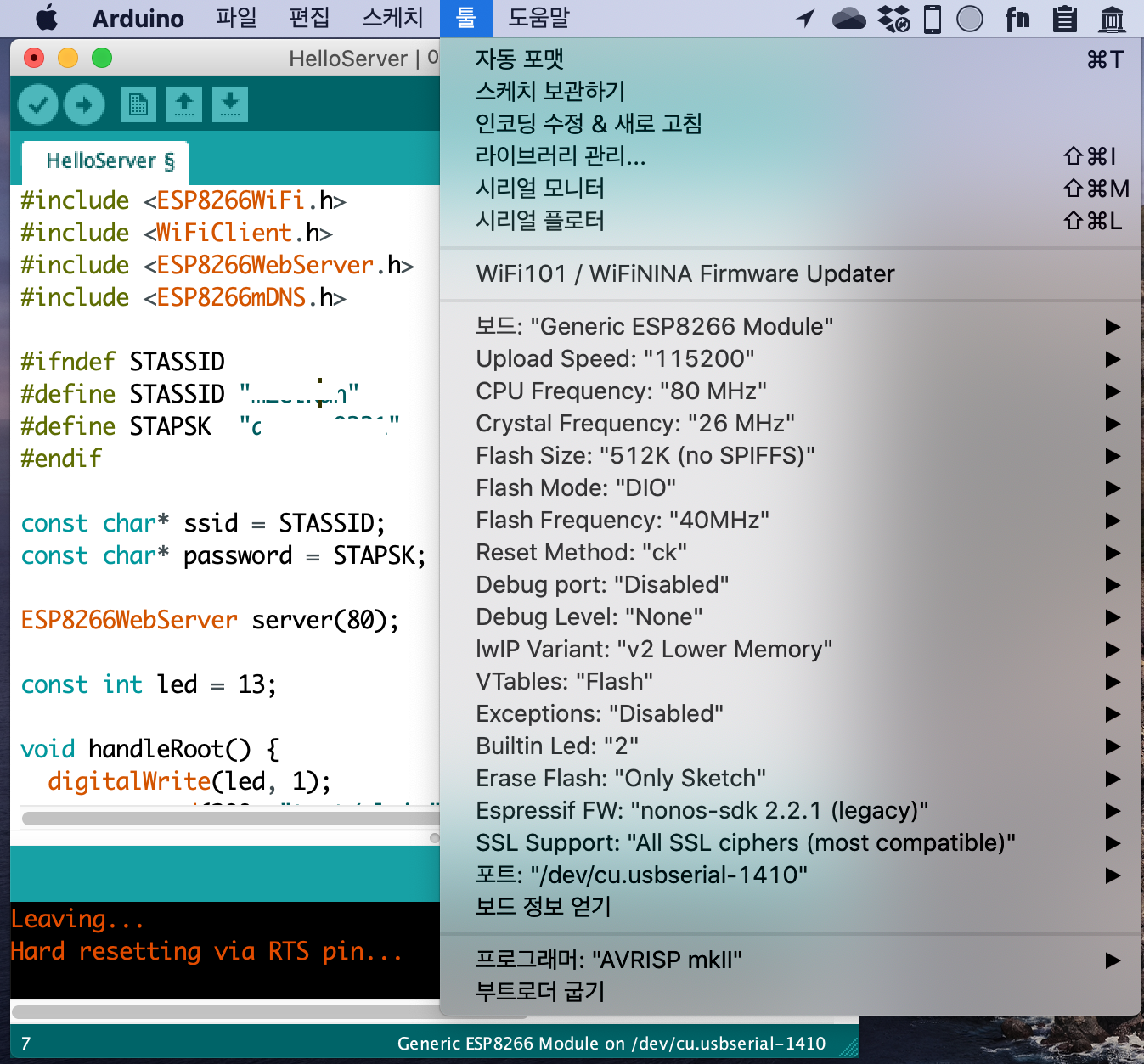The image size is (1144, 1064).
Task: Click the 'Leaving...' console line
Action: pyautogui.click(x=77, y=919)
